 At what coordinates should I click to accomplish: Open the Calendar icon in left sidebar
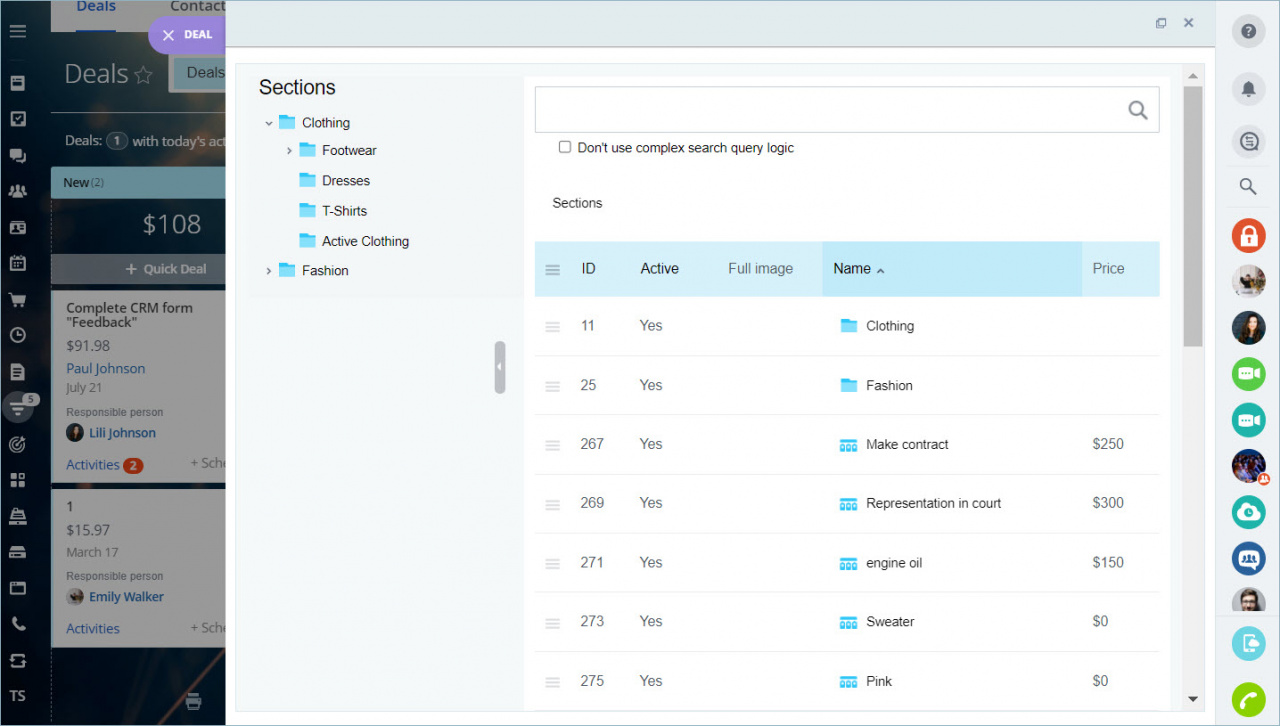click(17, 263)
